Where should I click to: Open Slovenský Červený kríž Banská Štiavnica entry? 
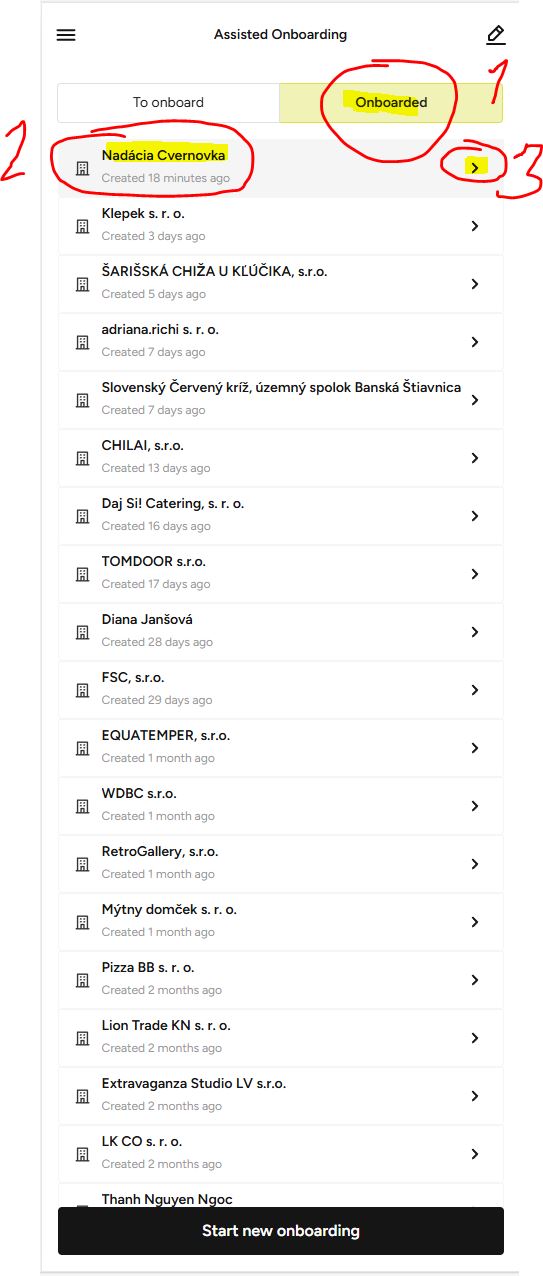(x=281, y=400)
